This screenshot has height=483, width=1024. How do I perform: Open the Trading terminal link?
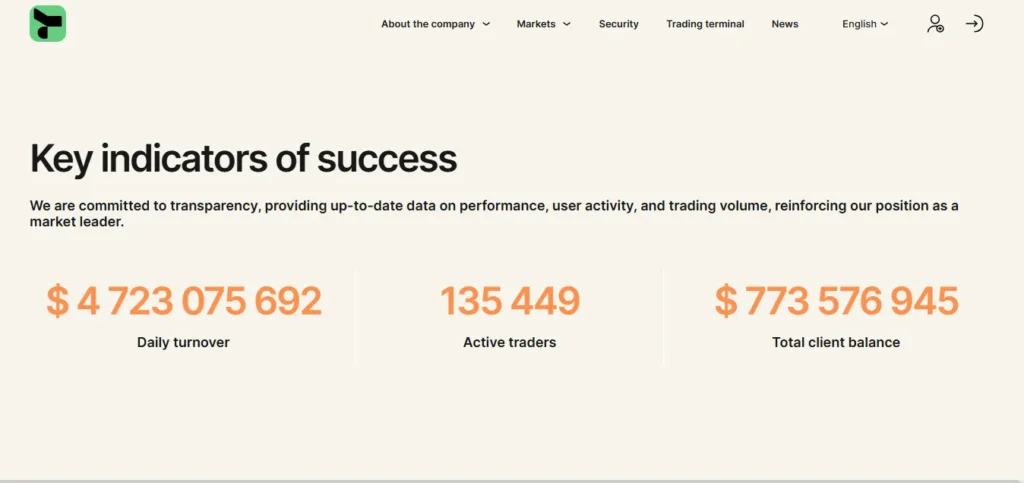(x=705, y=24)
